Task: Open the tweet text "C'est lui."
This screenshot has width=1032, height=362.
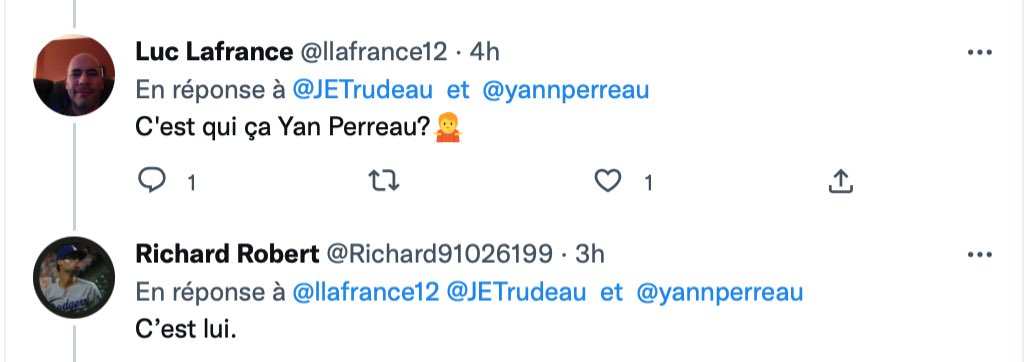Action: click(x=186, y=330)
